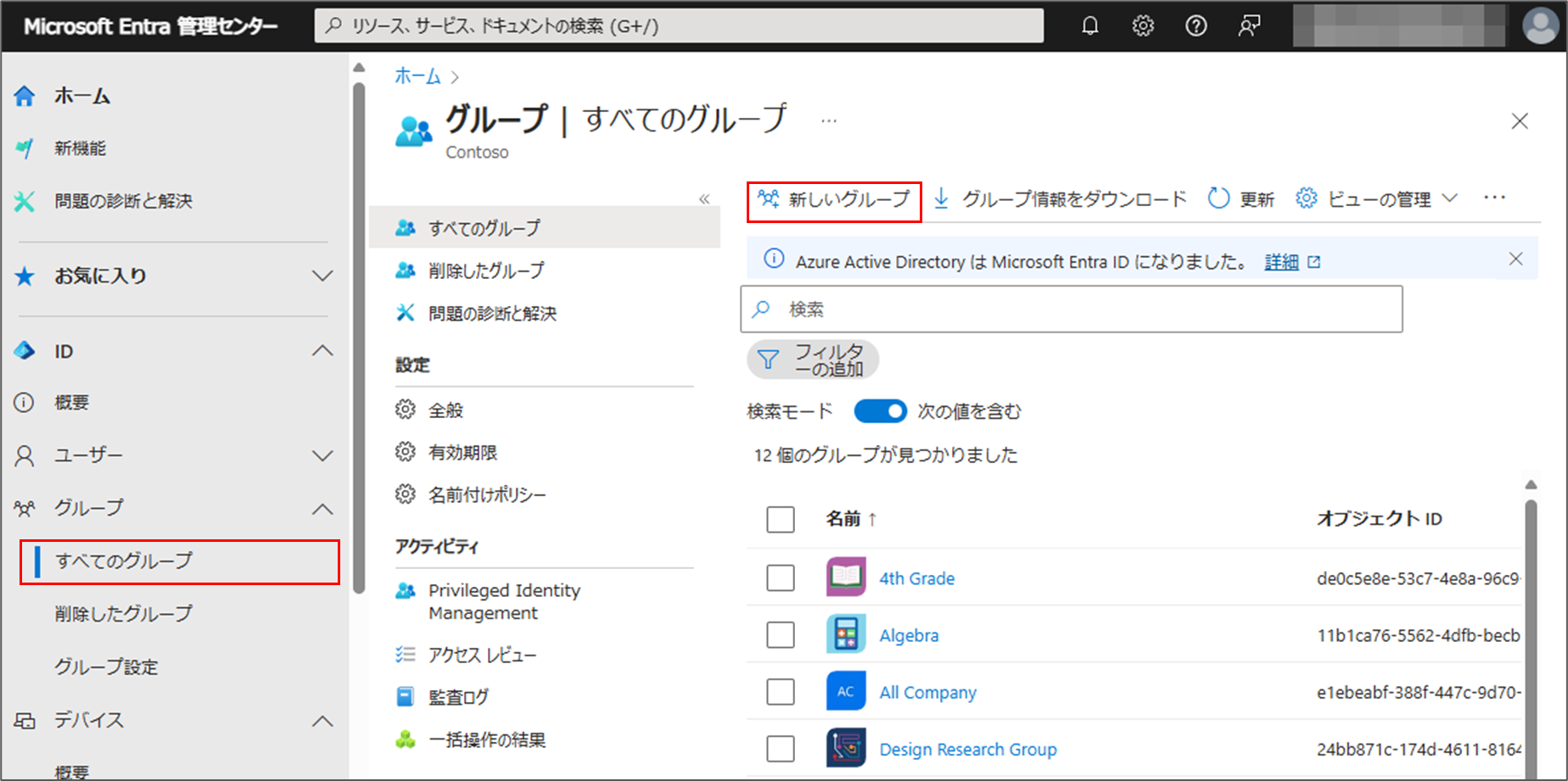Select グループ設定 in left sidebar
Viewport: 1568px width, 781px height.
(107, 667)
